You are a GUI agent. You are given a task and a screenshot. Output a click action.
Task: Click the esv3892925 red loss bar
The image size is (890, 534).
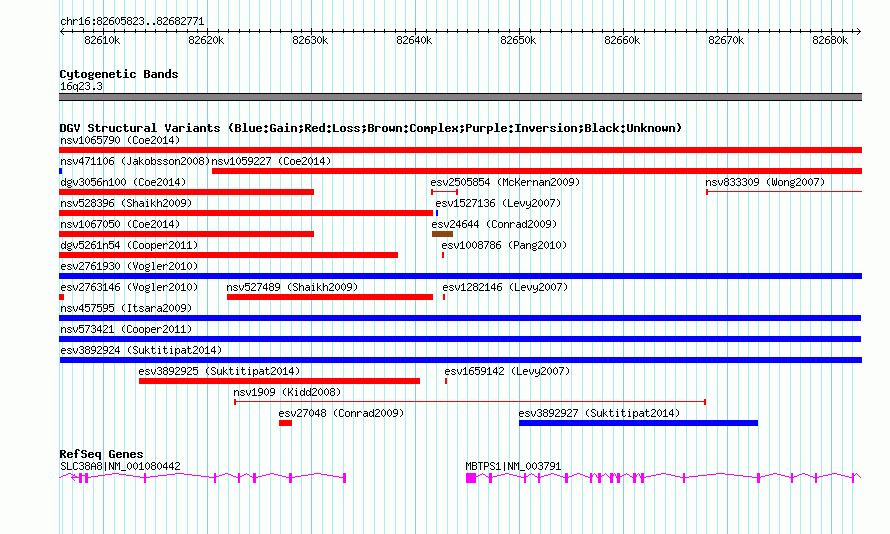(279, 381)
